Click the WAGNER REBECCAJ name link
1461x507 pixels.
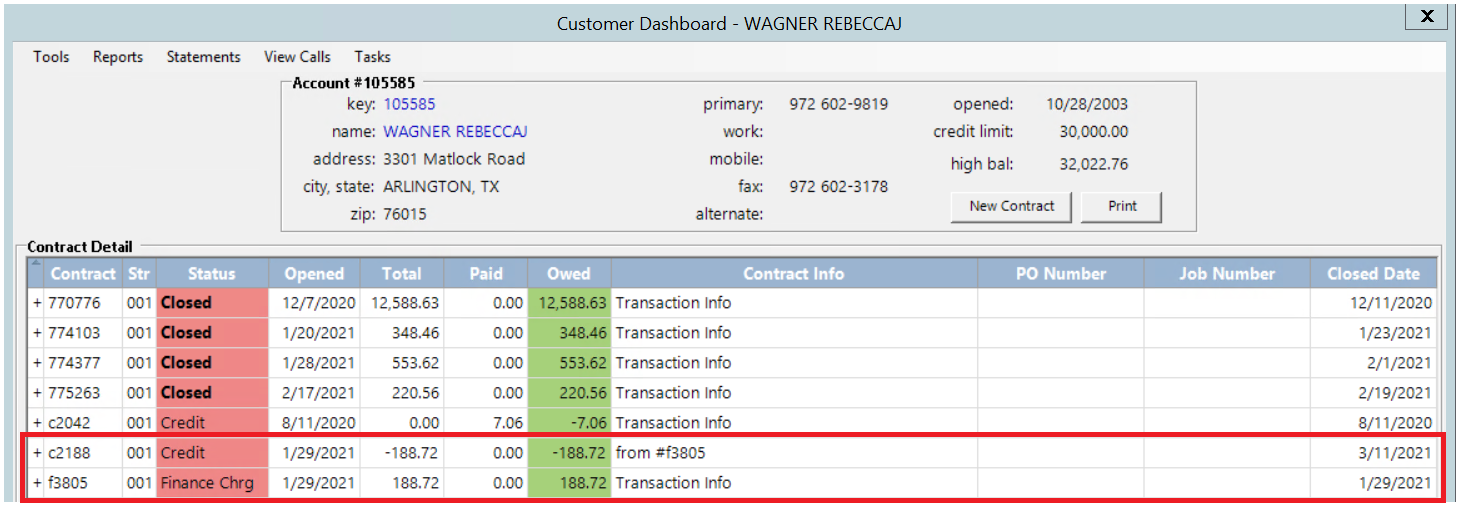click(455, 132)
